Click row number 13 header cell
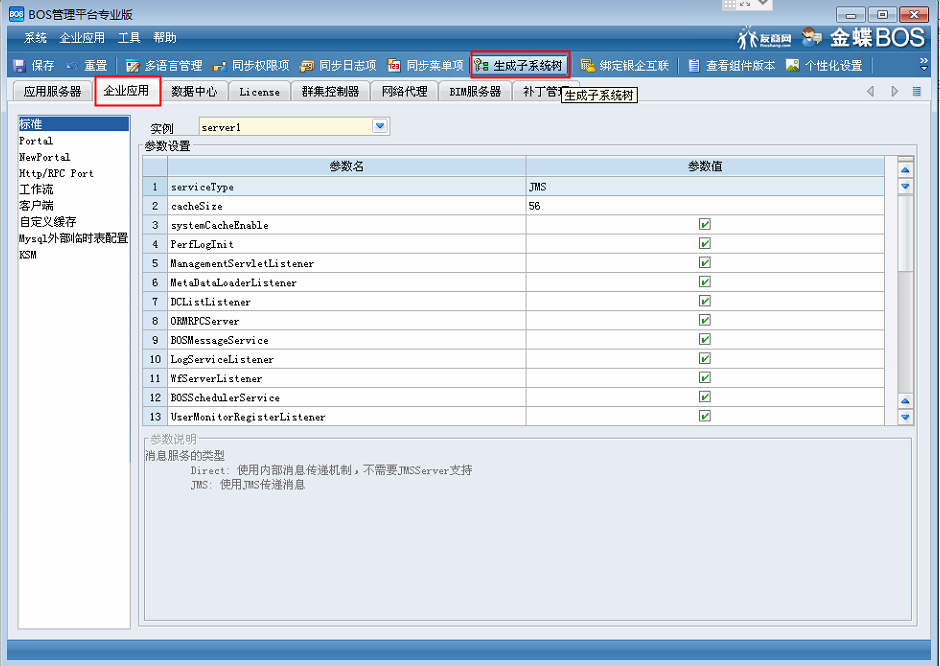 (x=155, y=417)
